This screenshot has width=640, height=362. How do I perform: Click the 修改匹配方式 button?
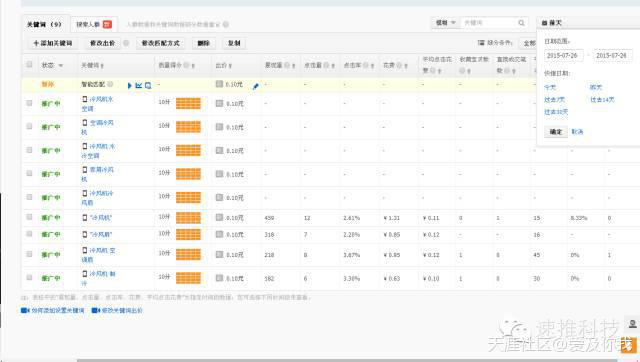point(160,43)
